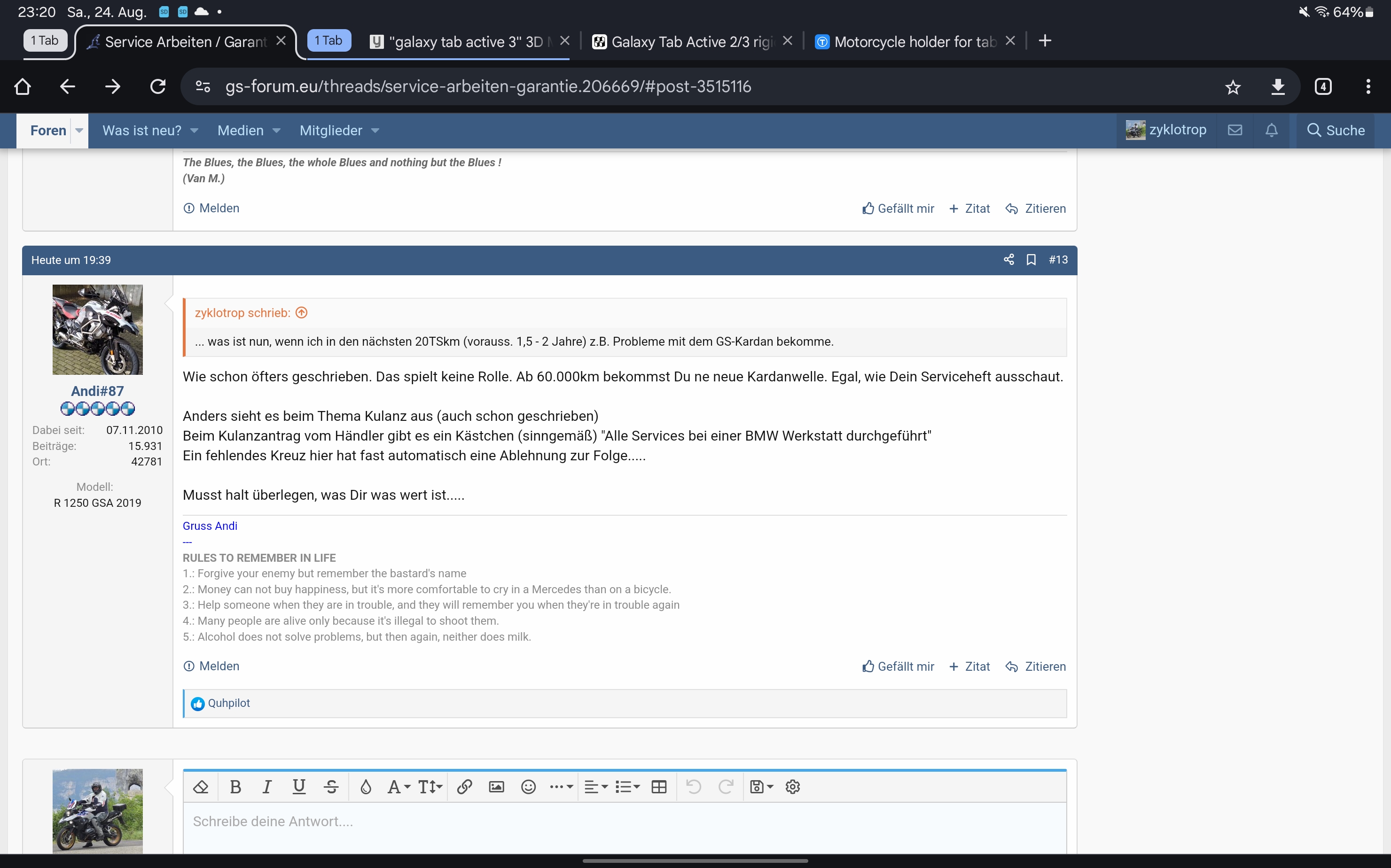This screenshot has width=1391, height=868.
Task: Open the notifications bell
Action: 1271,130
